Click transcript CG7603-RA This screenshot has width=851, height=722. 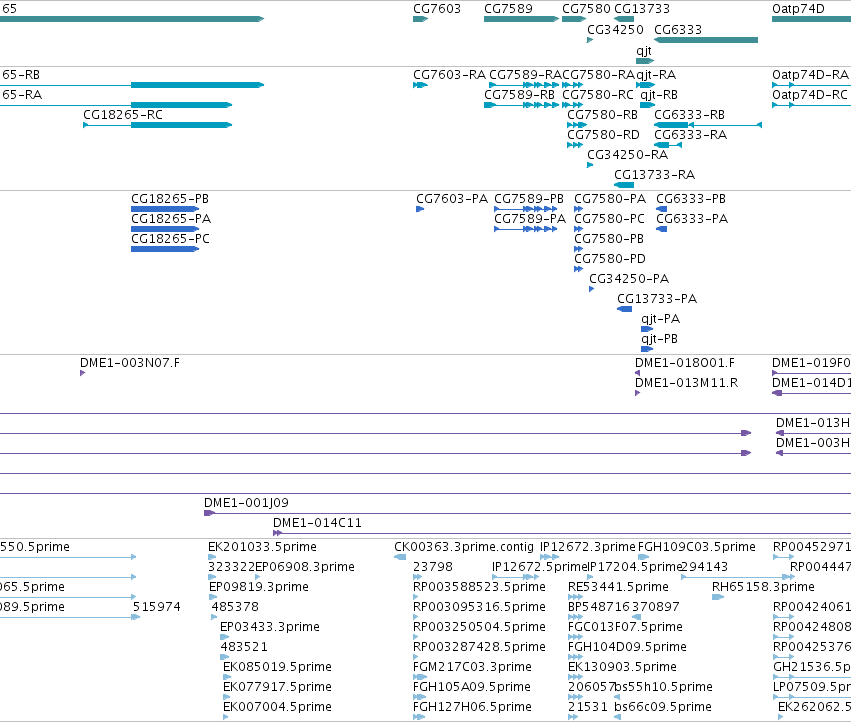(x=449, y=75)
